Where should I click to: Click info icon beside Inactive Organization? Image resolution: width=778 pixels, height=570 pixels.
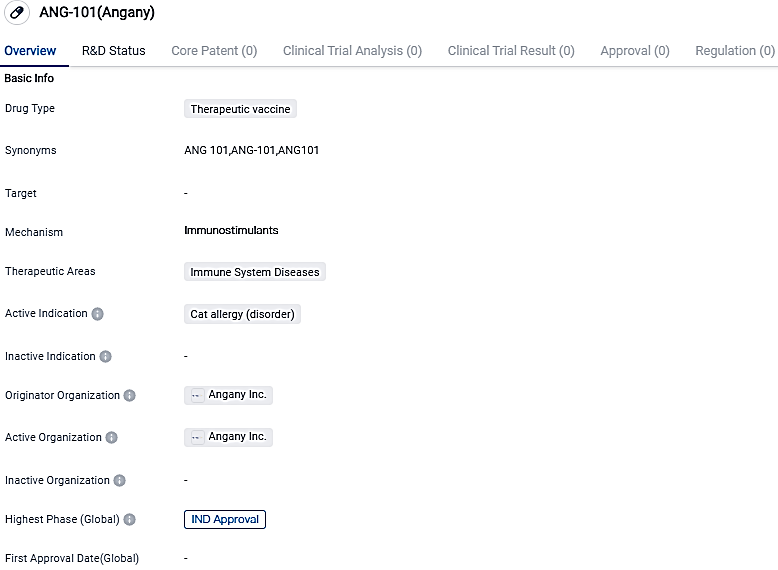[119, 481]
